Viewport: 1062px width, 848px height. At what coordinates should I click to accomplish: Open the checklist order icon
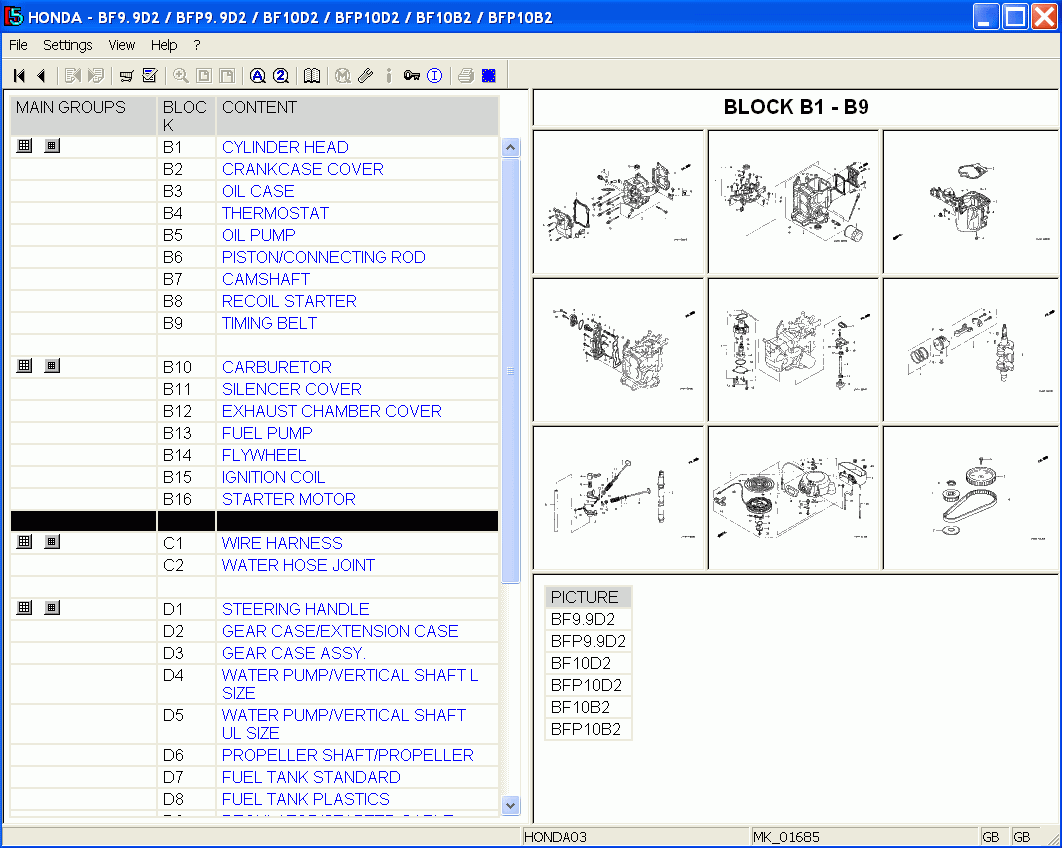pos(150,76)
